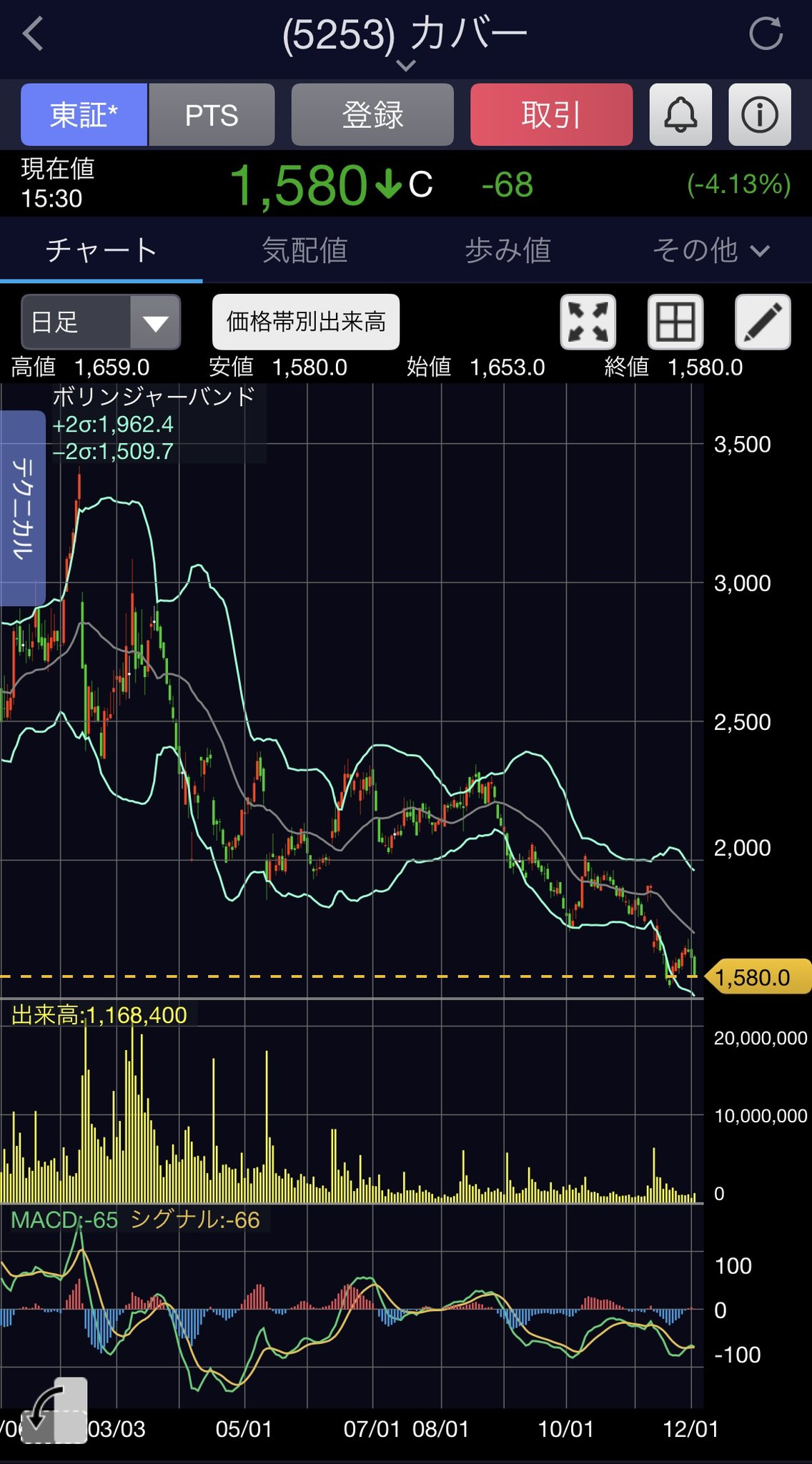Tap the 12/01 date axis label
This screenshot has height=1464, width=812.
click(x=690, y=1429)
